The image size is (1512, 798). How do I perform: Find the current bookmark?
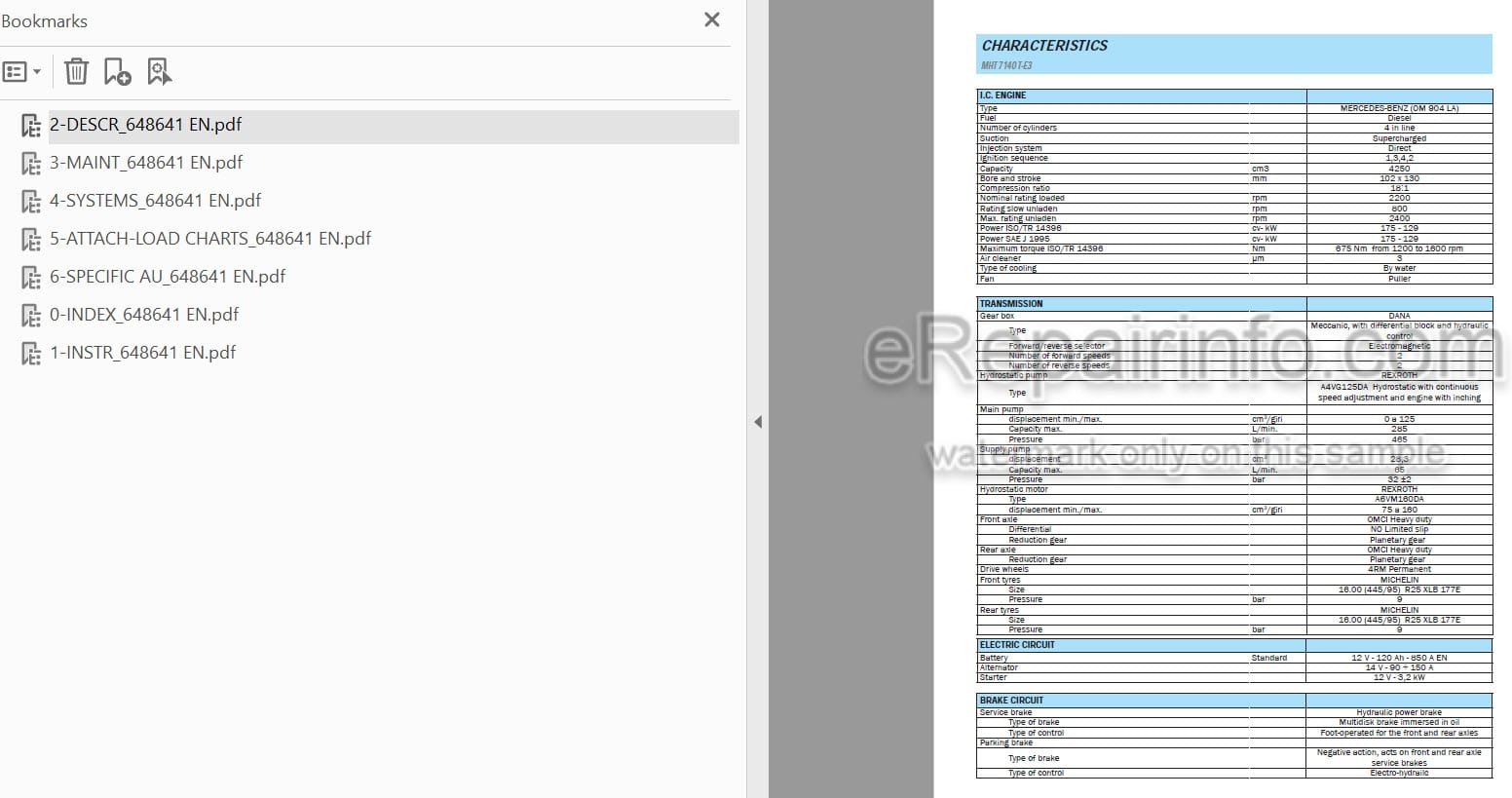[159, 71]
